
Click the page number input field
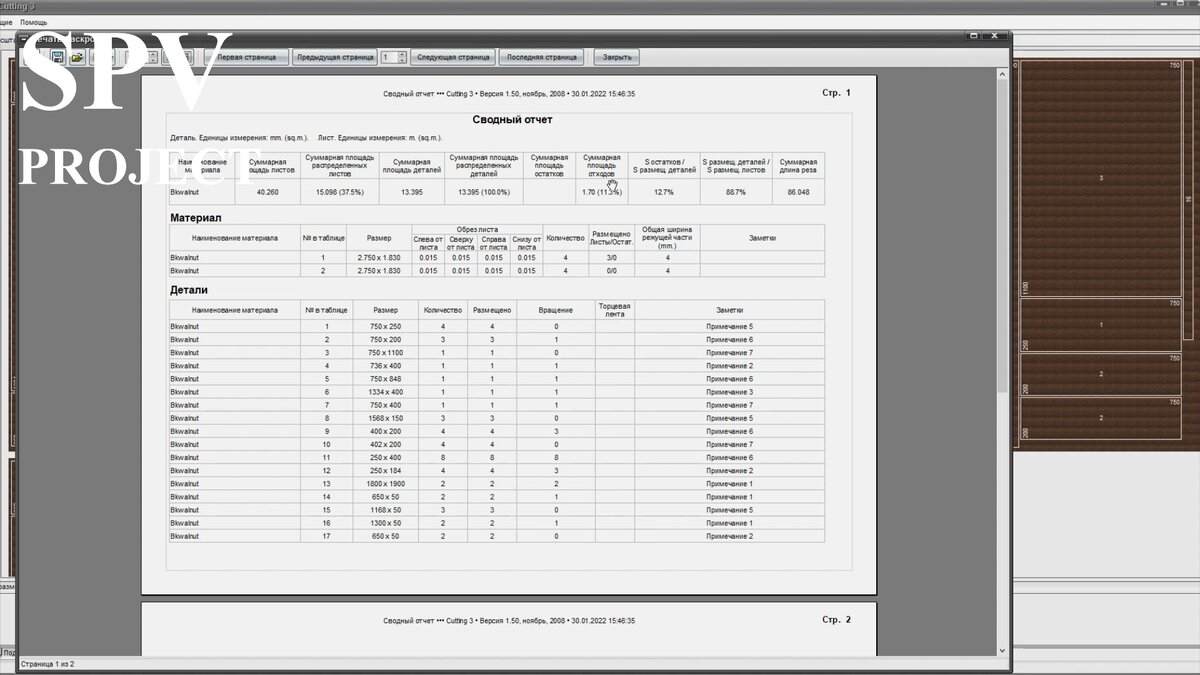(x=388, y=57)
